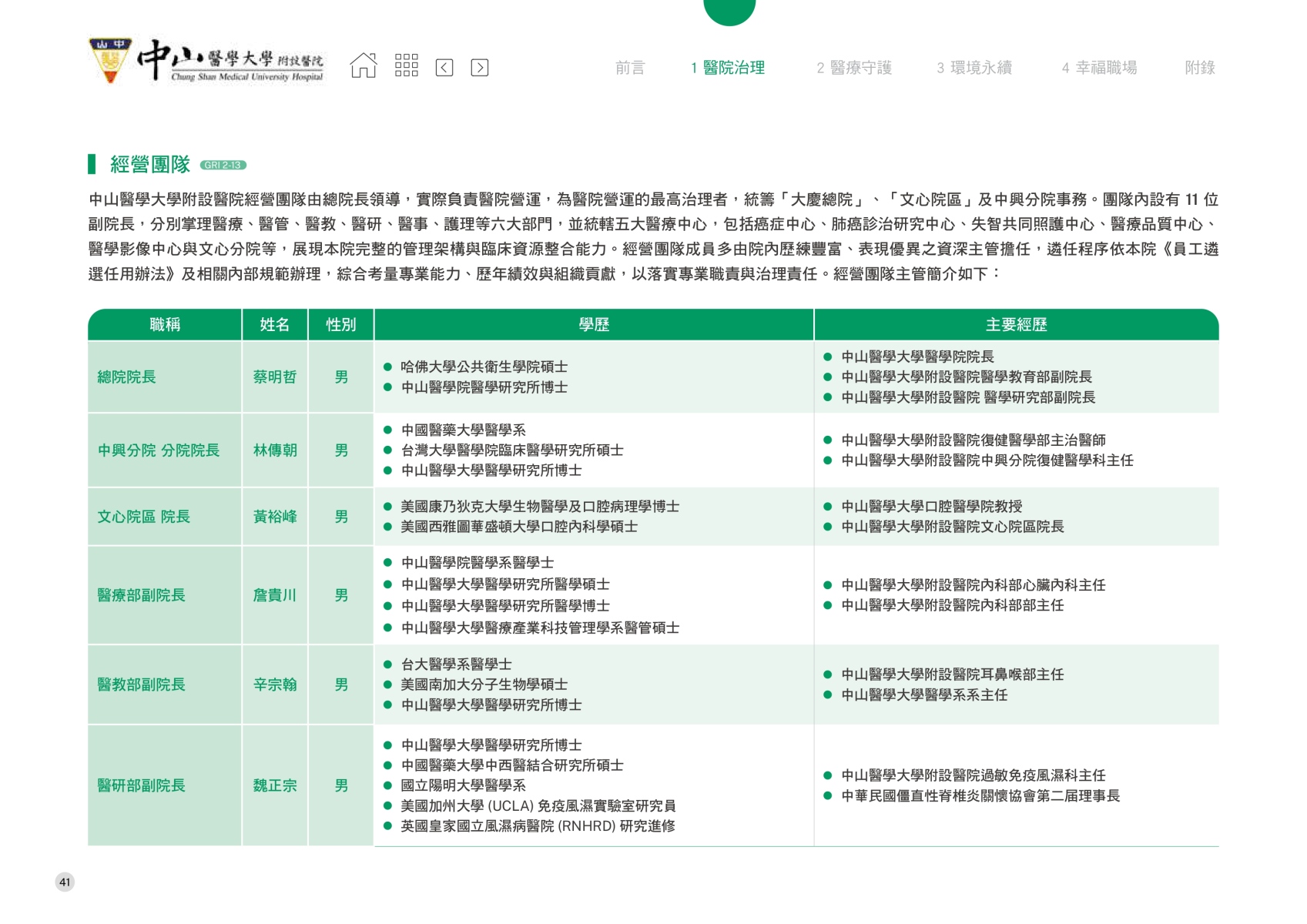The height and width of the screenshot is (924, 1307).
Task: Select the 1 醫院治理 tab
Action: (x=727, y=68)
